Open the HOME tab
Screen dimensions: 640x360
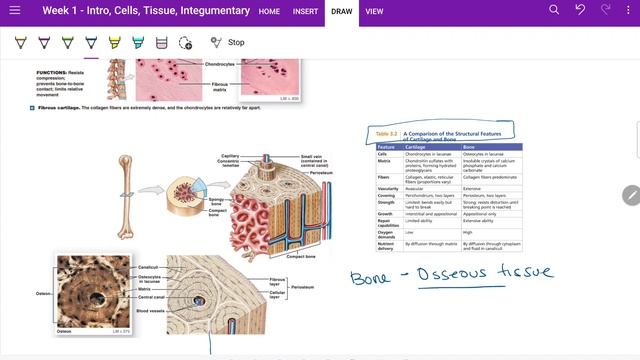(x=269, y=12)
